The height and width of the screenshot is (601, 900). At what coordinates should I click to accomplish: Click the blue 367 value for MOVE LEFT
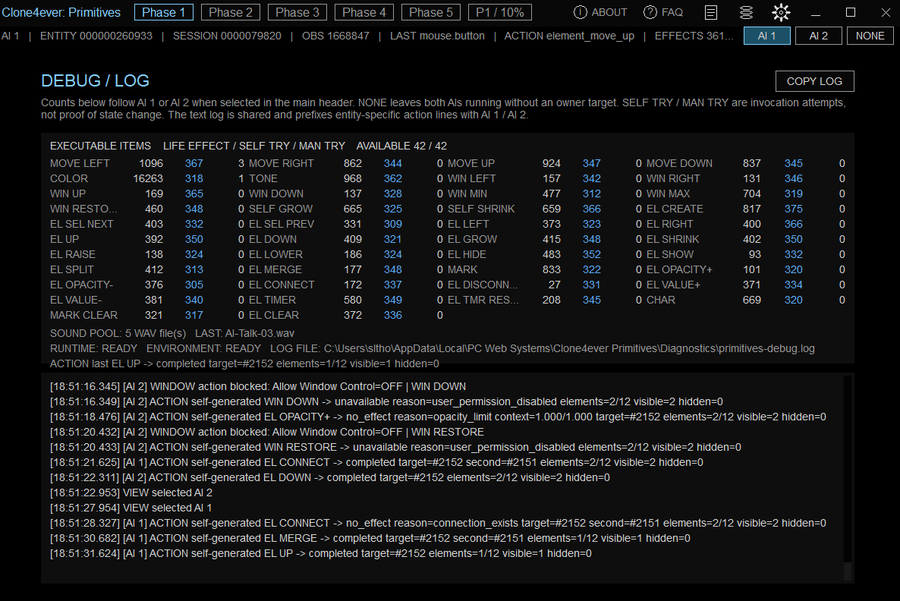click(194, 163)
